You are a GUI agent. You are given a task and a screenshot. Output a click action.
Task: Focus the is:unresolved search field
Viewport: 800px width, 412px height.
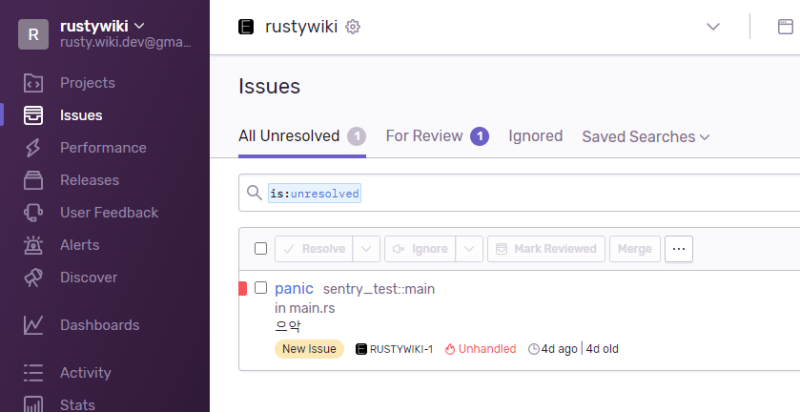coord(519,193)
